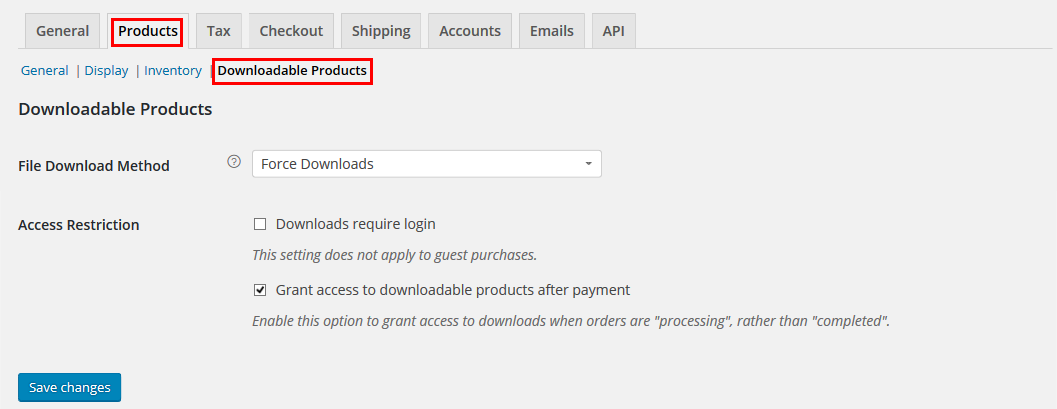Click the General sub-section link
Image resolution: width=1057 pixels, height=409 pixels.
point(44,71)
